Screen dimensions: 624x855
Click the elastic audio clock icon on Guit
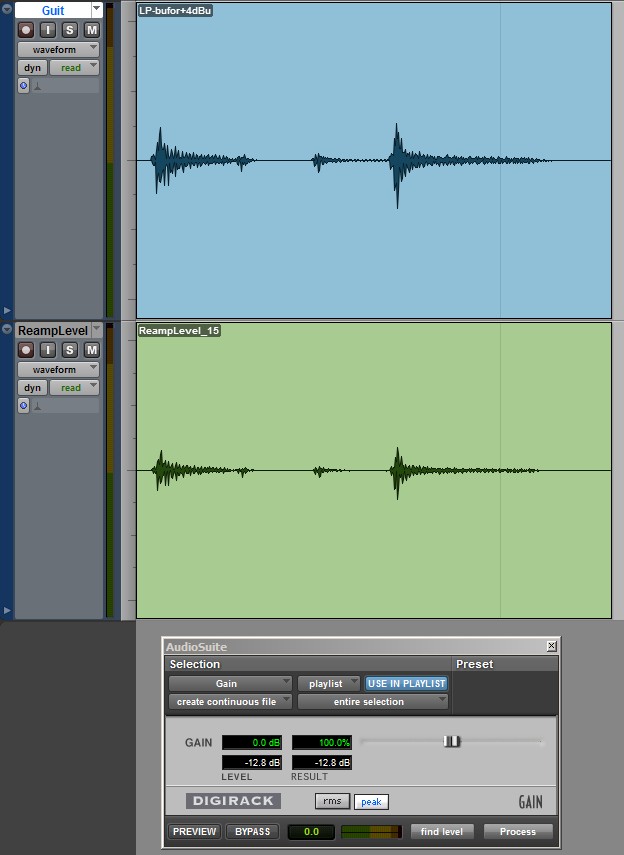24,86
